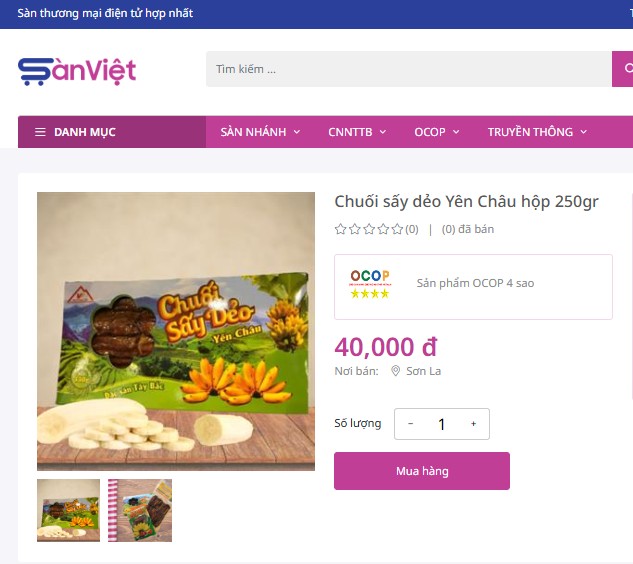
Task: Rate product with the fifth star
Action: [x=398, y=229]
